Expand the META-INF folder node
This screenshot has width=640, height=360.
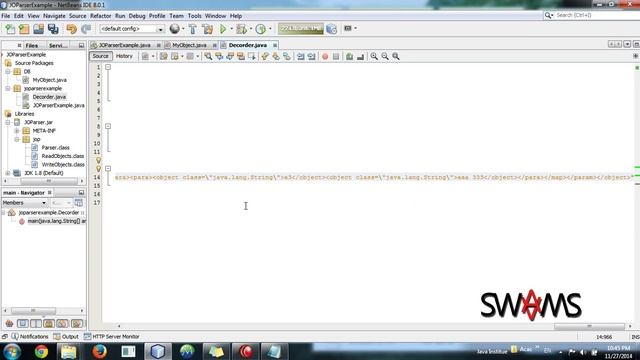pyautogui.click(x=17, y=131)
